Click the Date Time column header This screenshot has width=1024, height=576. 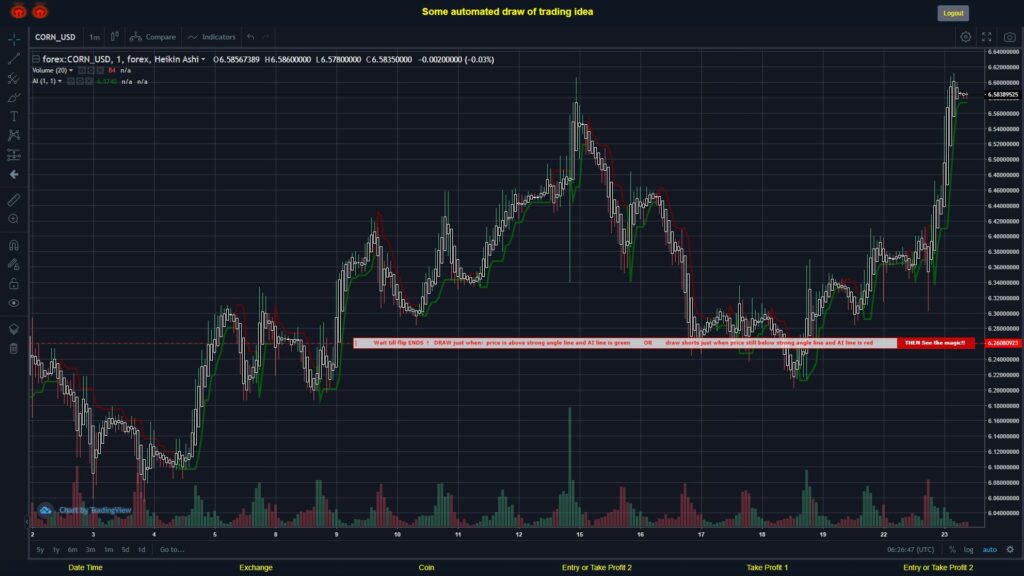pos(86,568)
